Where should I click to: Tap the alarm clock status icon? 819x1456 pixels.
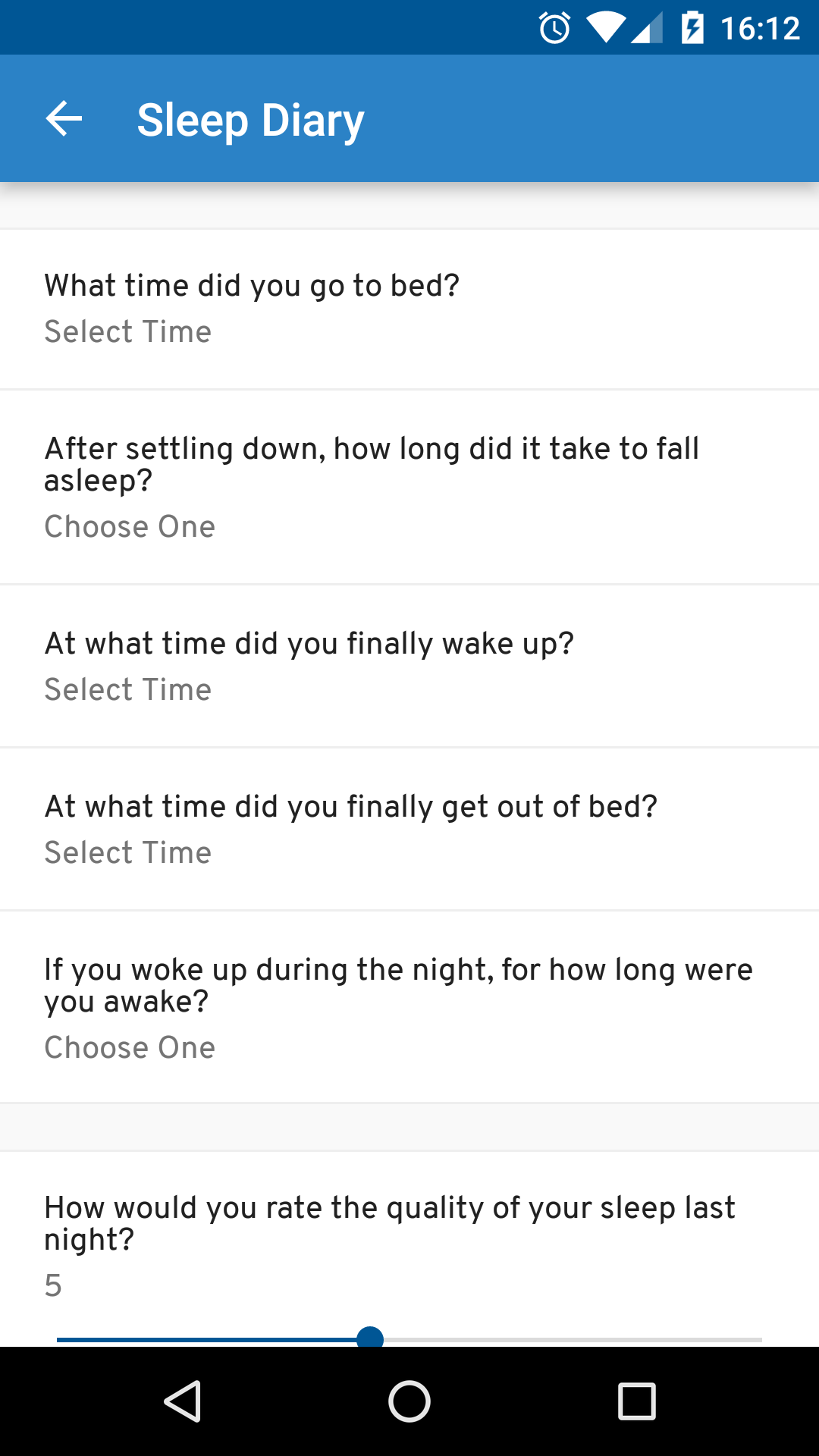click(554, 29)
